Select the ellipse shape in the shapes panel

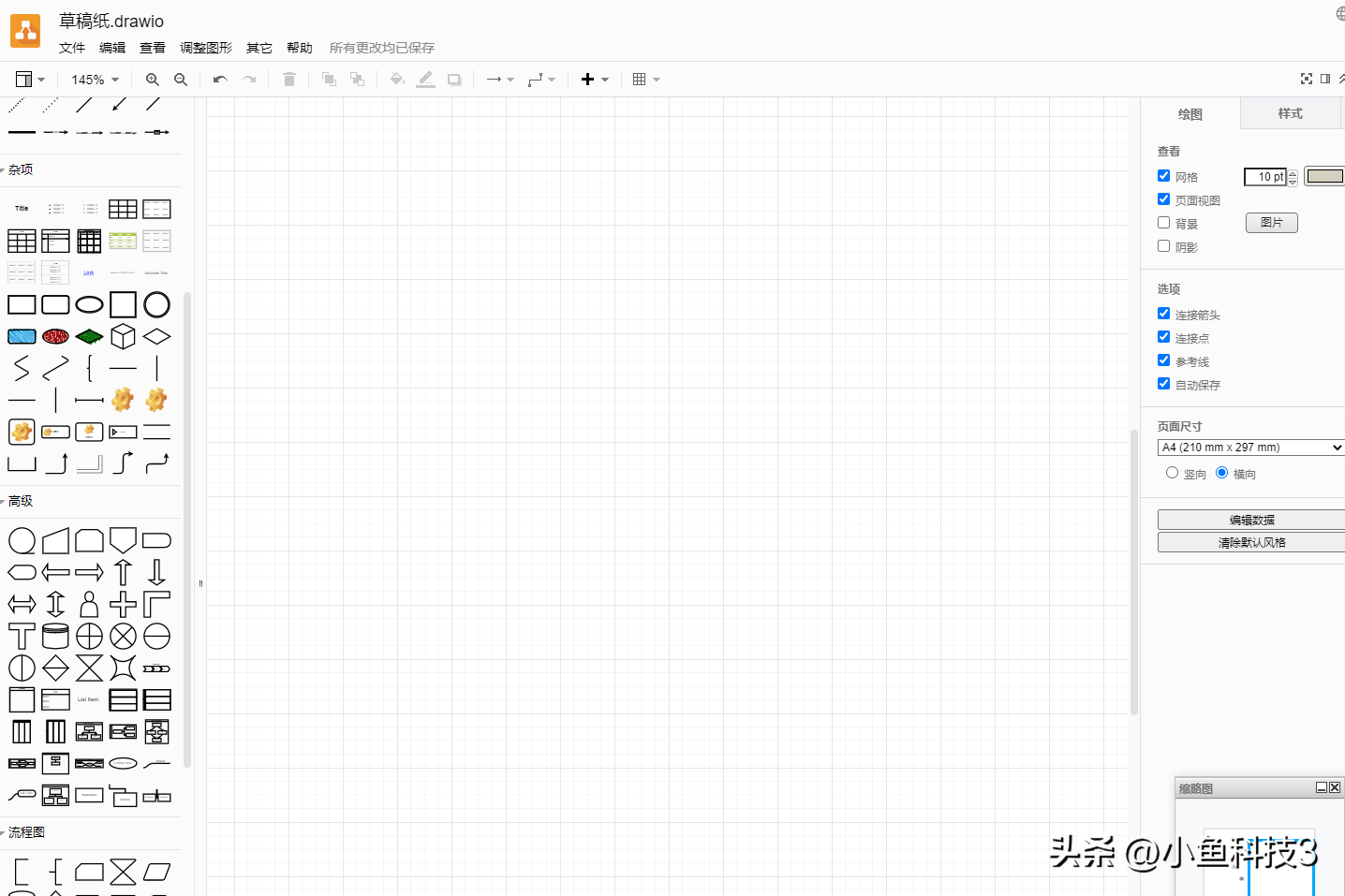89,304
